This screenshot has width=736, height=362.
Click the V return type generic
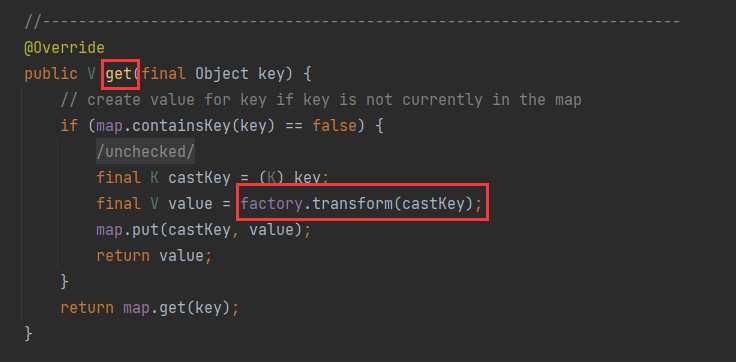[92, 74]
